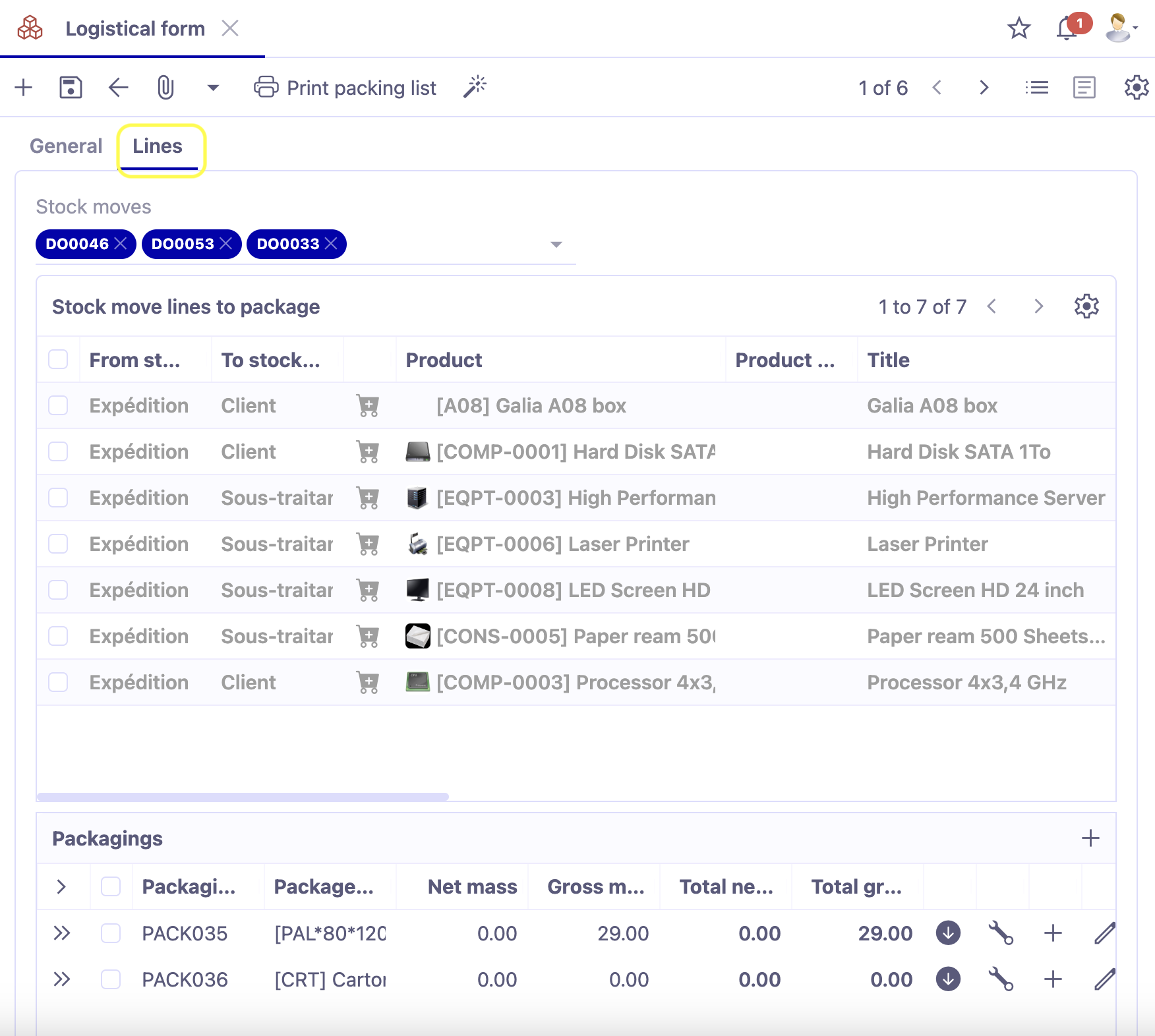Click the magic wand icon next to Print
This screenshot has height=1036, width=1155.
click(475, 86)
